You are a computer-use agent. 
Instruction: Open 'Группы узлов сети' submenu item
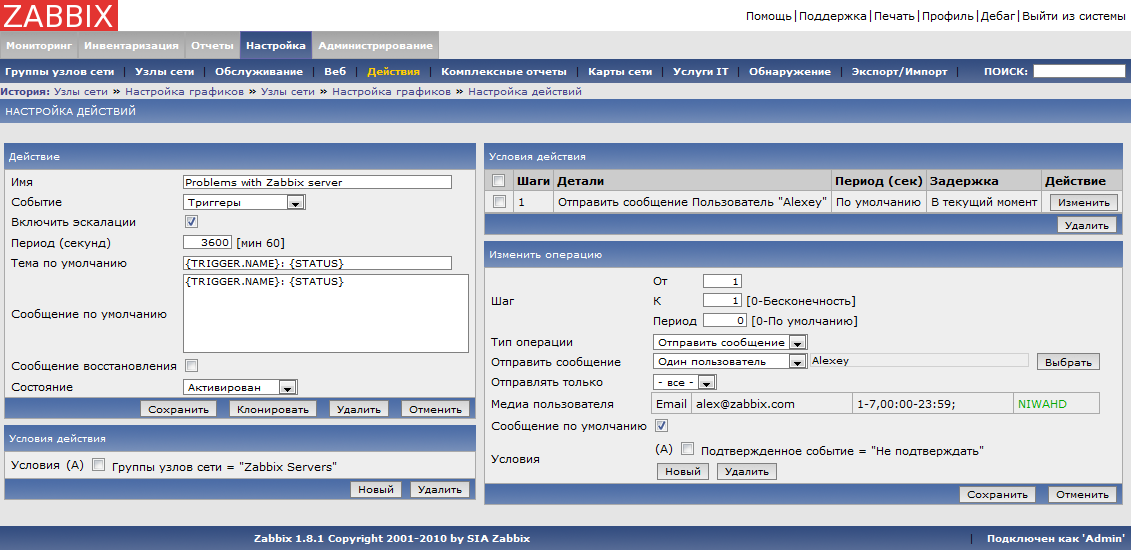click(59, 72)
